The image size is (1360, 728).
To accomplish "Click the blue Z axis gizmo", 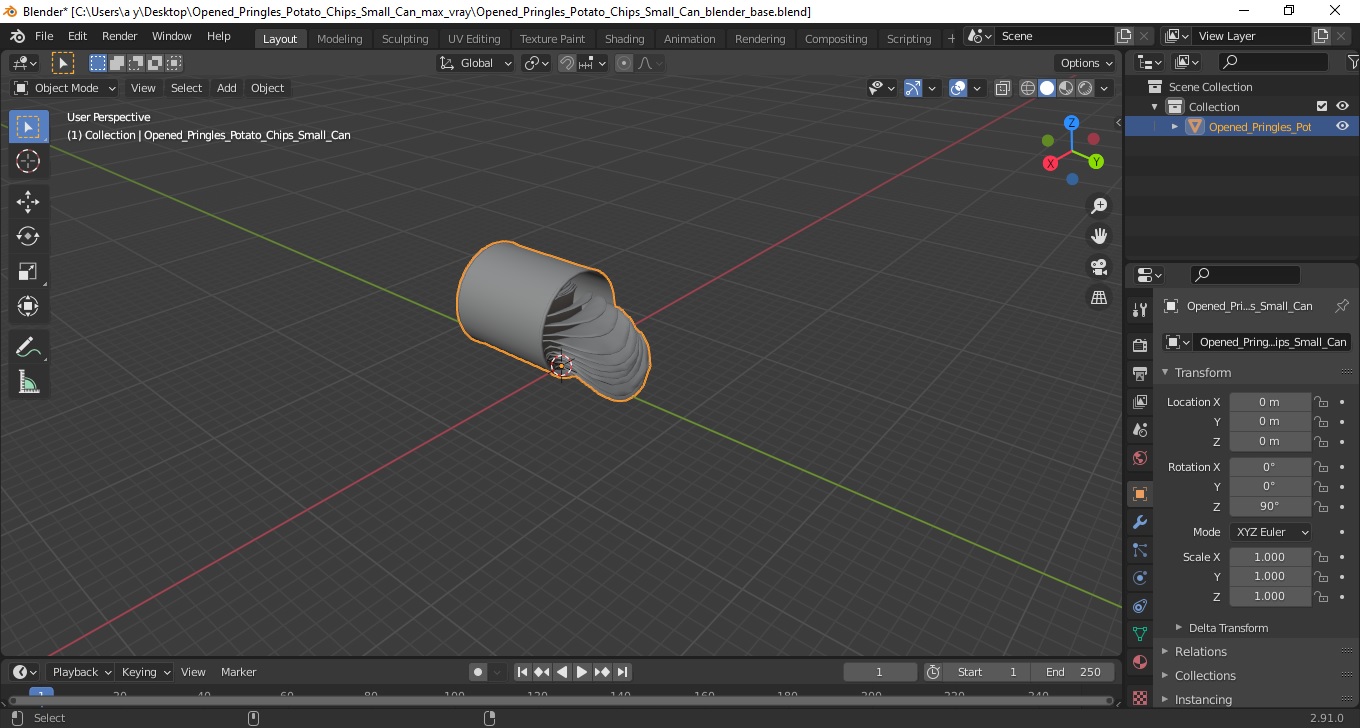I will click(x=1071, y=122).
